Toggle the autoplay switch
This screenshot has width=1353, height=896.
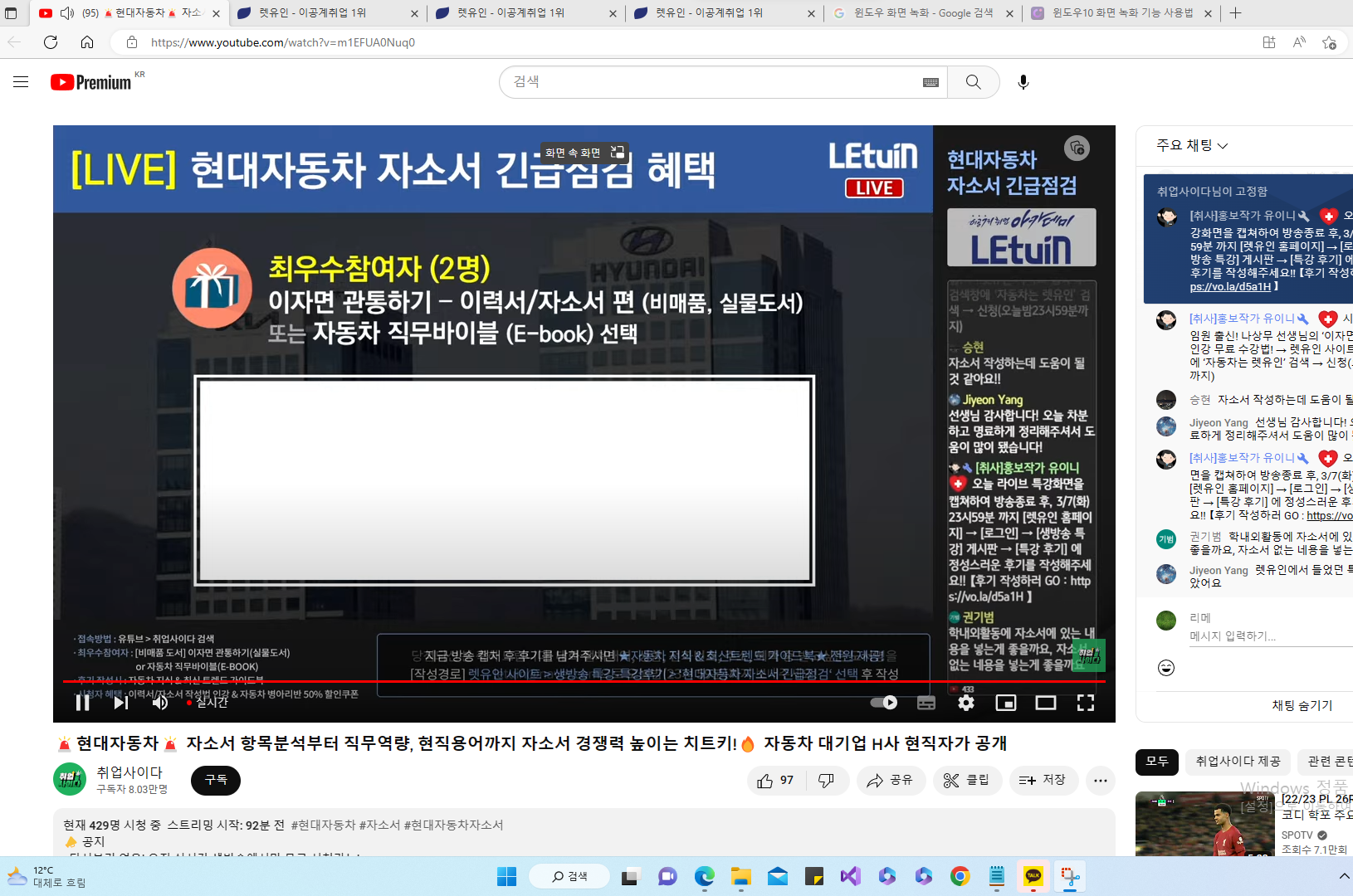coord(884,703)
